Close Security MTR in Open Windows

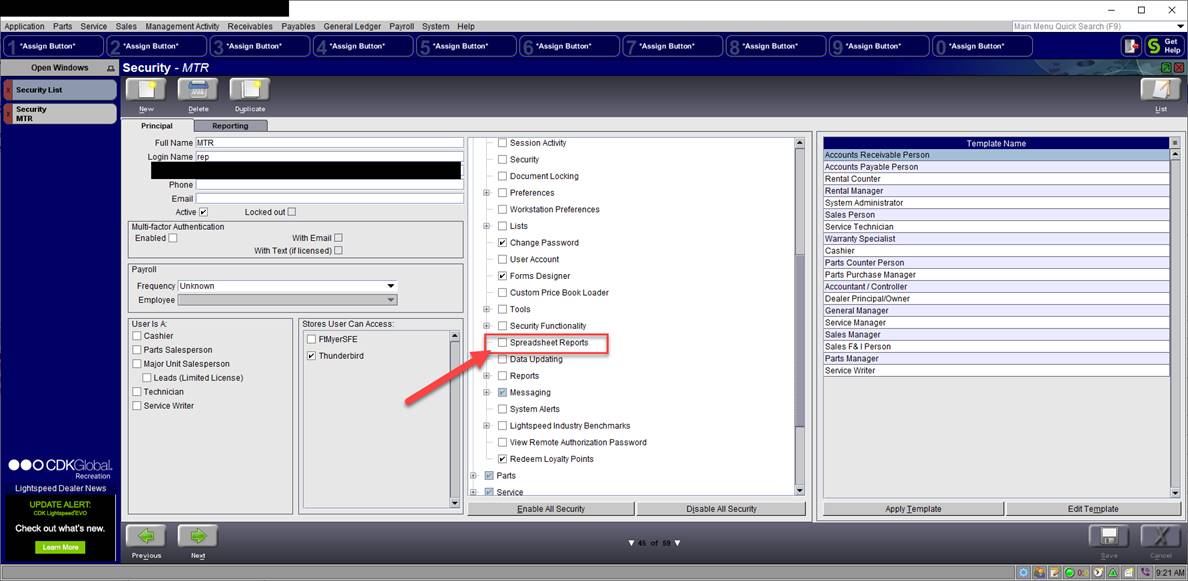tap(8, 114)
